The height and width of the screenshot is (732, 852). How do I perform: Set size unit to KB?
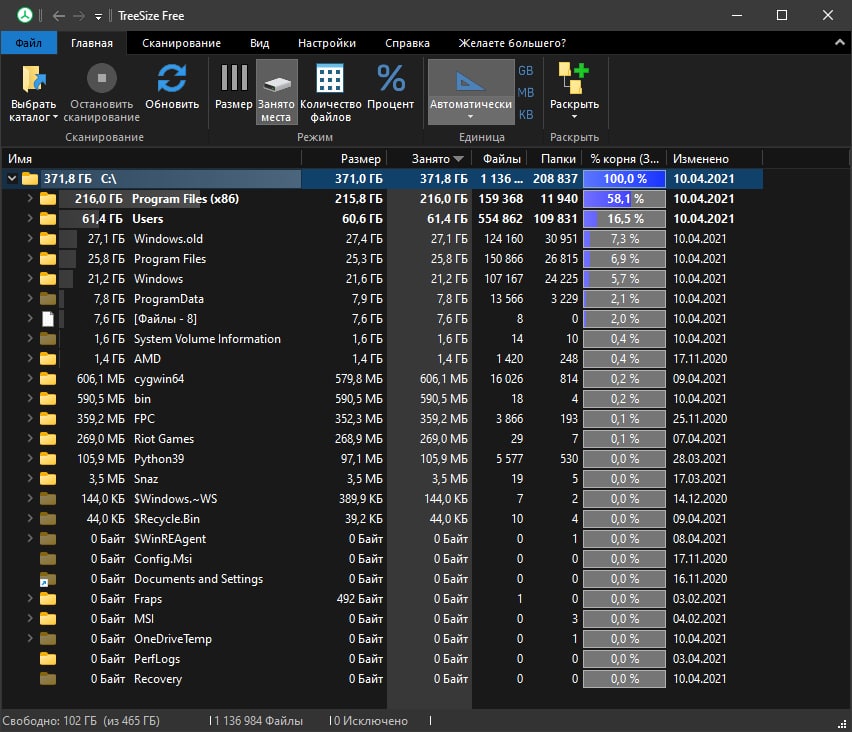tap(525, 115)
